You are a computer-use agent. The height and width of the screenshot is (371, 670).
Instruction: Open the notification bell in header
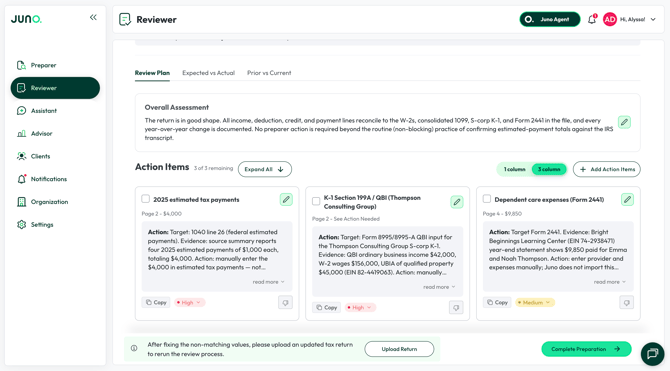pyautogui.click(x=592, y=19)
